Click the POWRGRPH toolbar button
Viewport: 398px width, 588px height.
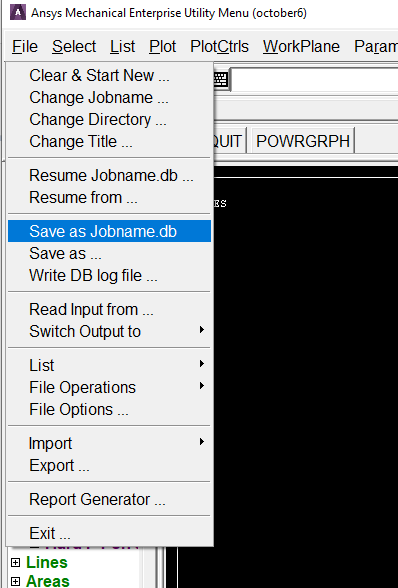point(303,141)
